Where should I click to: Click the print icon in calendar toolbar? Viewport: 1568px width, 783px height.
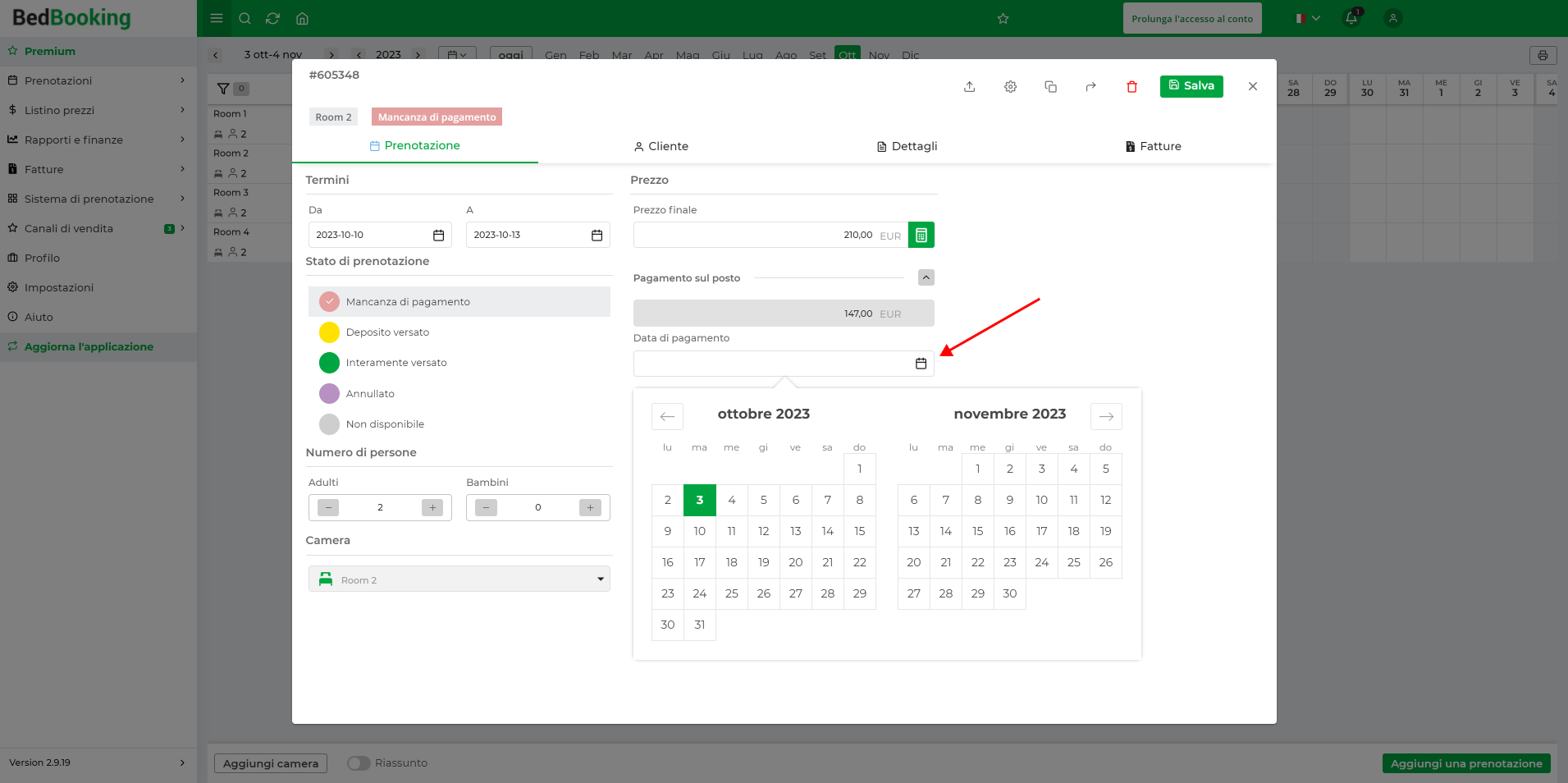pyautogui.click(x=1543, y=55)
